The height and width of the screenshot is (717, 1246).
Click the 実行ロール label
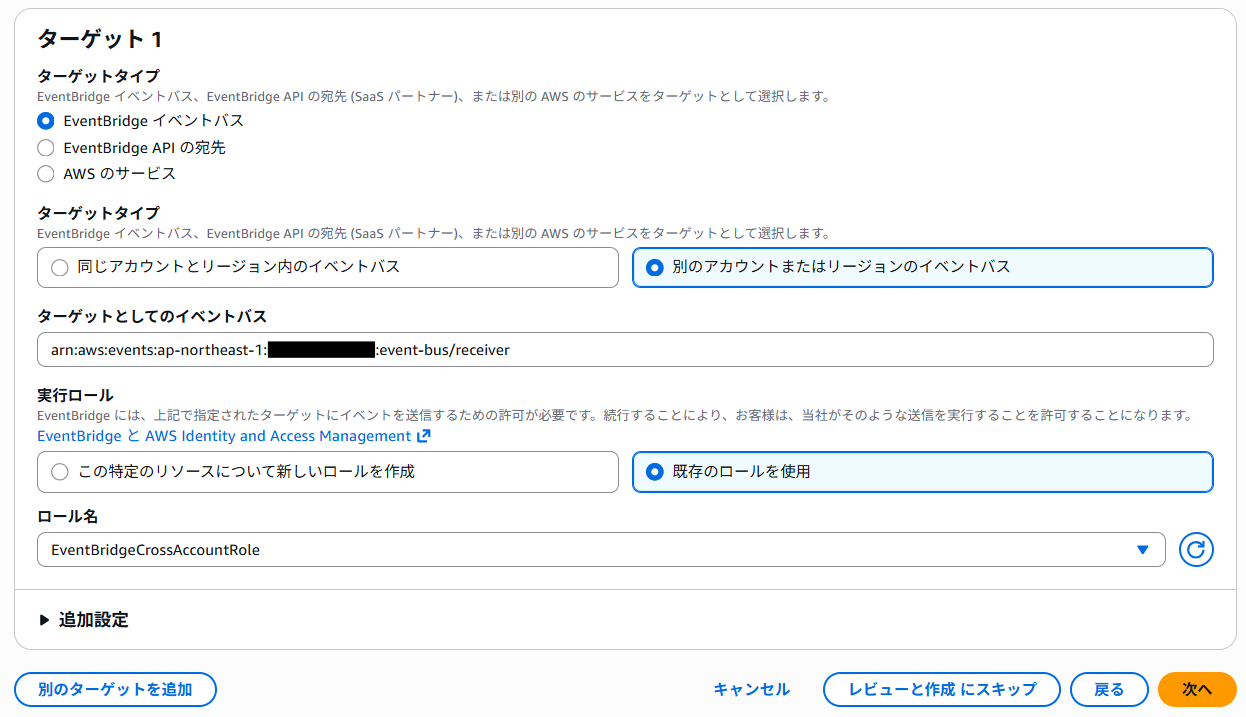(75, 395)
